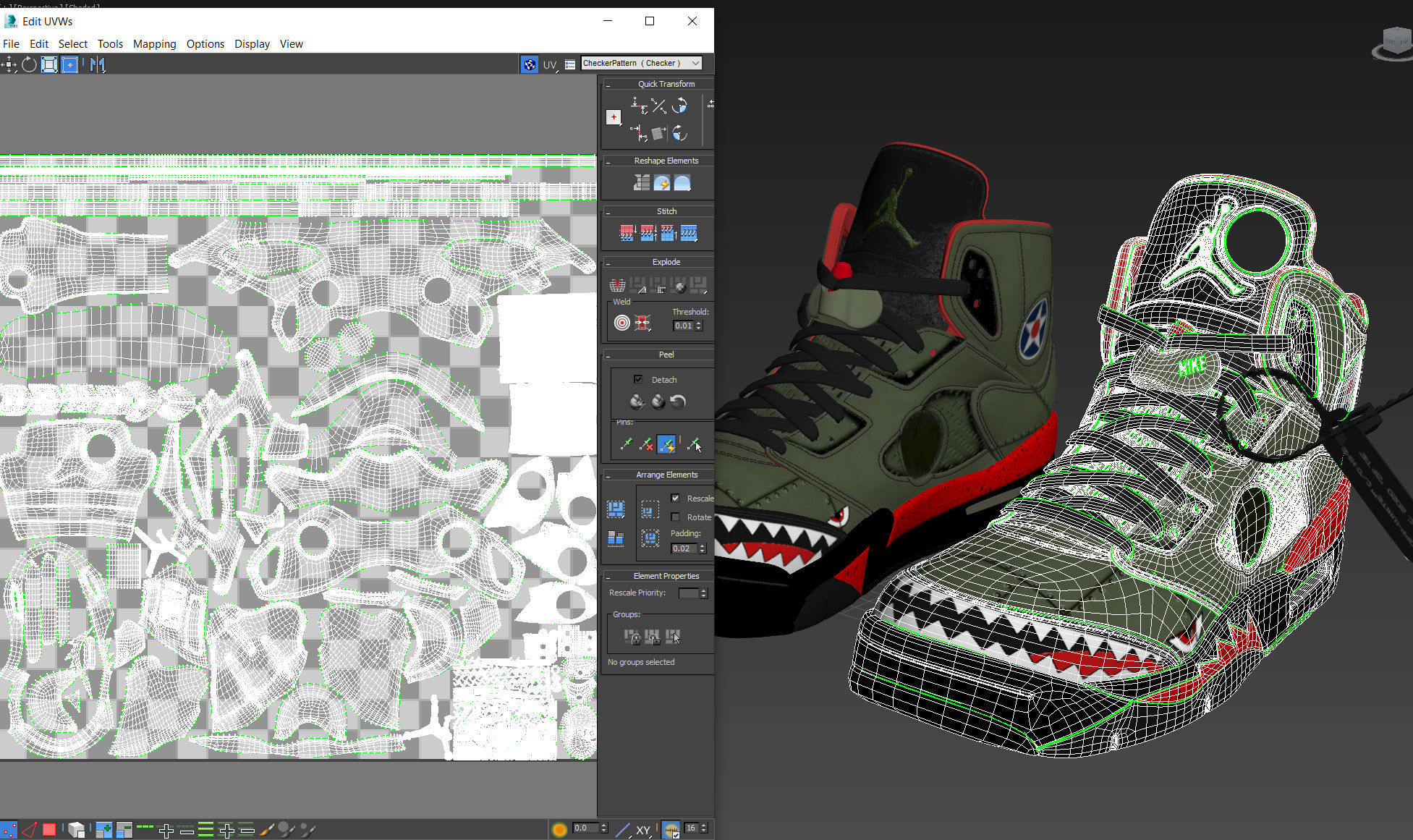Open the Tools menu

[x=110, y=43]
